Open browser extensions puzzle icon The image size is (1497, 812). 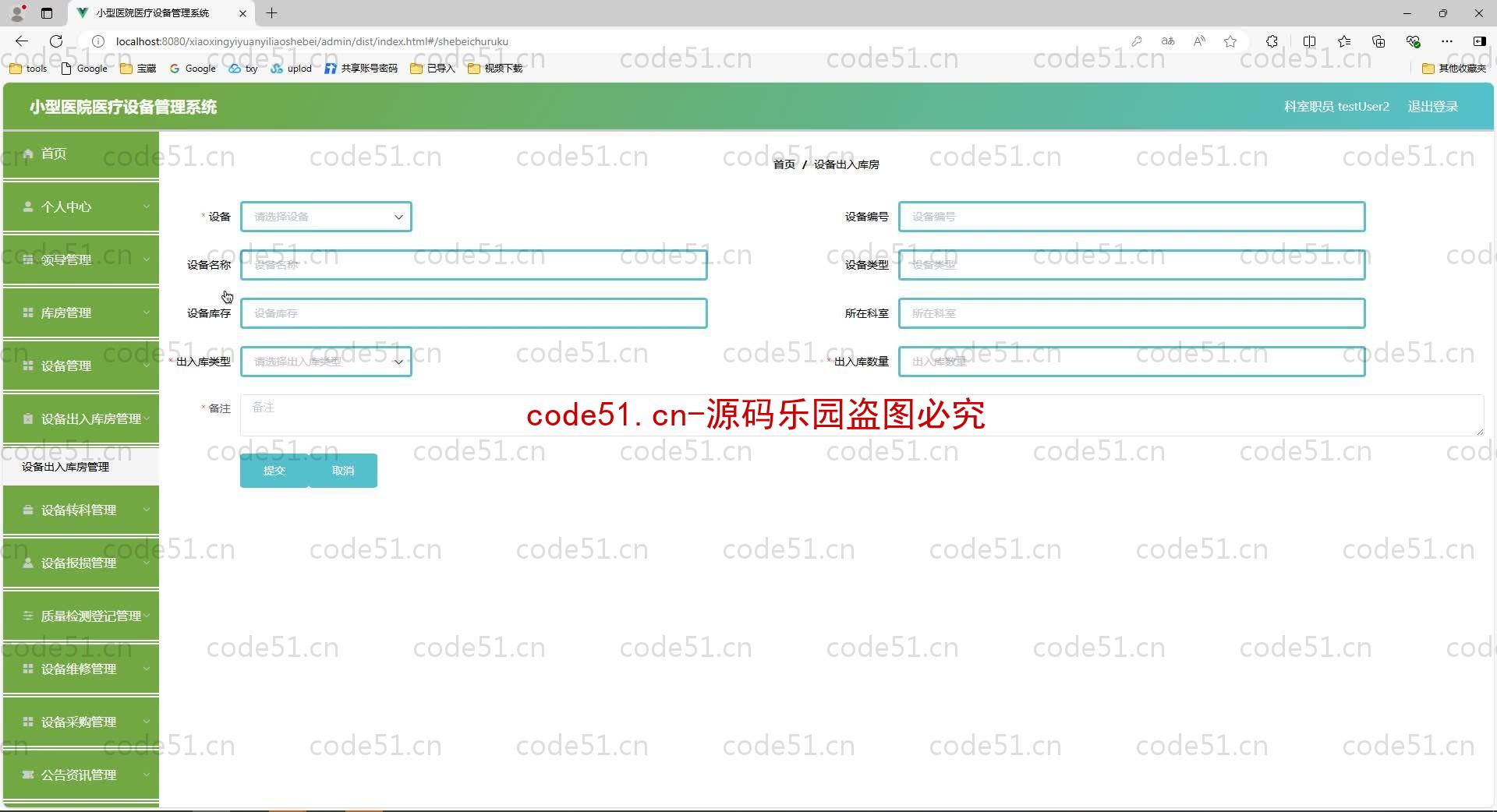[1272, 41]
